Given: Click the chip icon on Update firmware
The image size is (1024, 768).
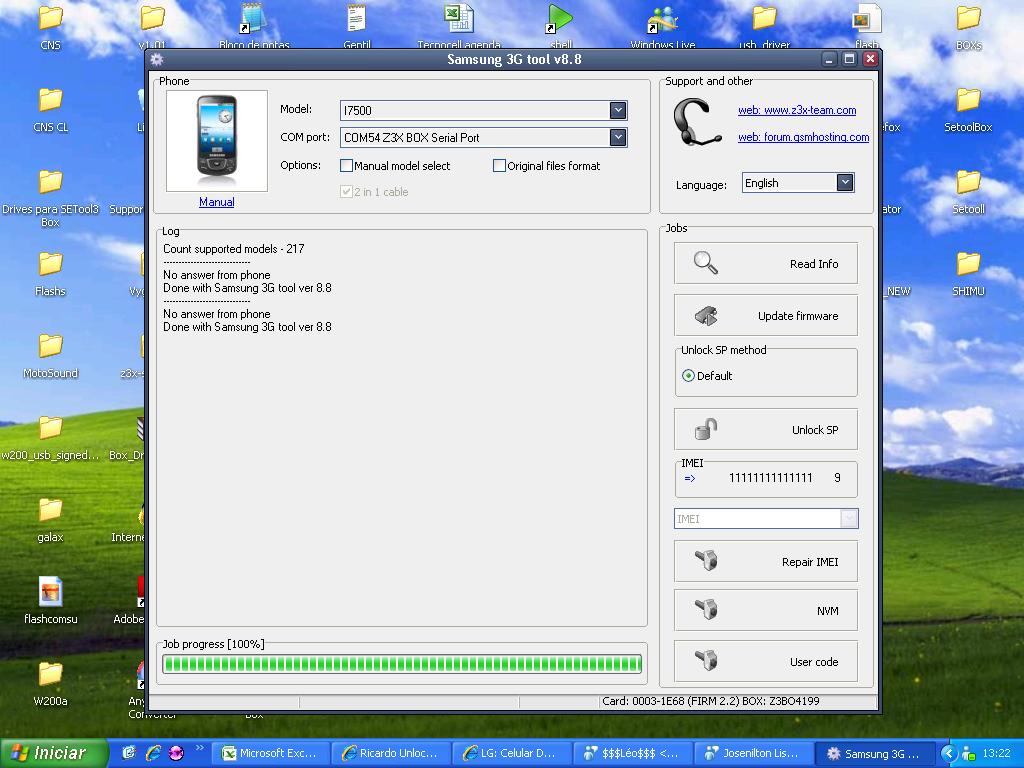Looking at the screenshot, I should pyautogui.click(x=705, y=316).
